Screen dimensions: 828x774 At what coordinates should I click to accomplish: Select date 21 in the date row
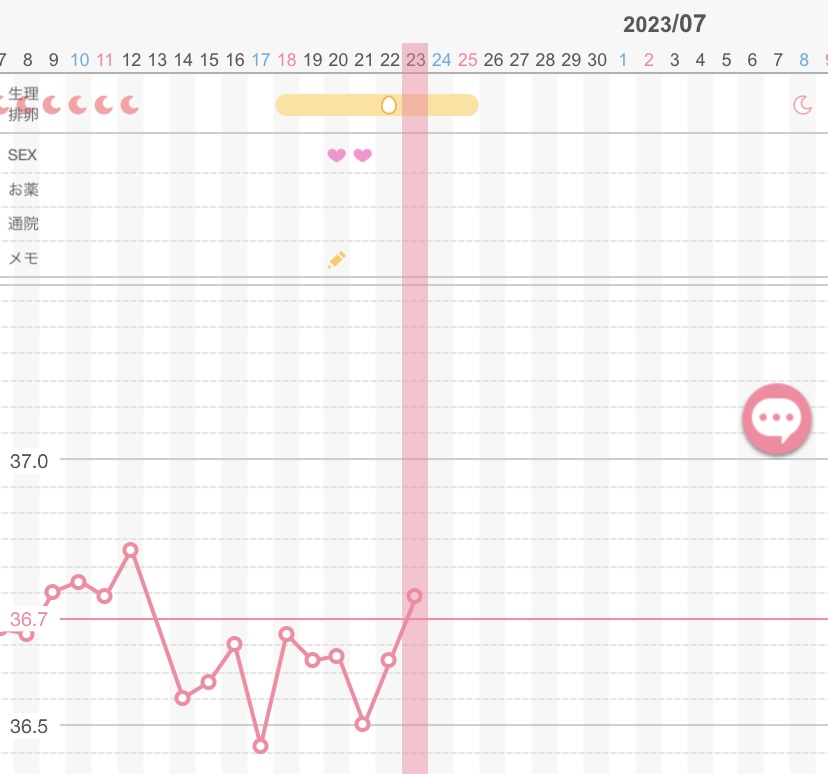[x=364, y=60]
